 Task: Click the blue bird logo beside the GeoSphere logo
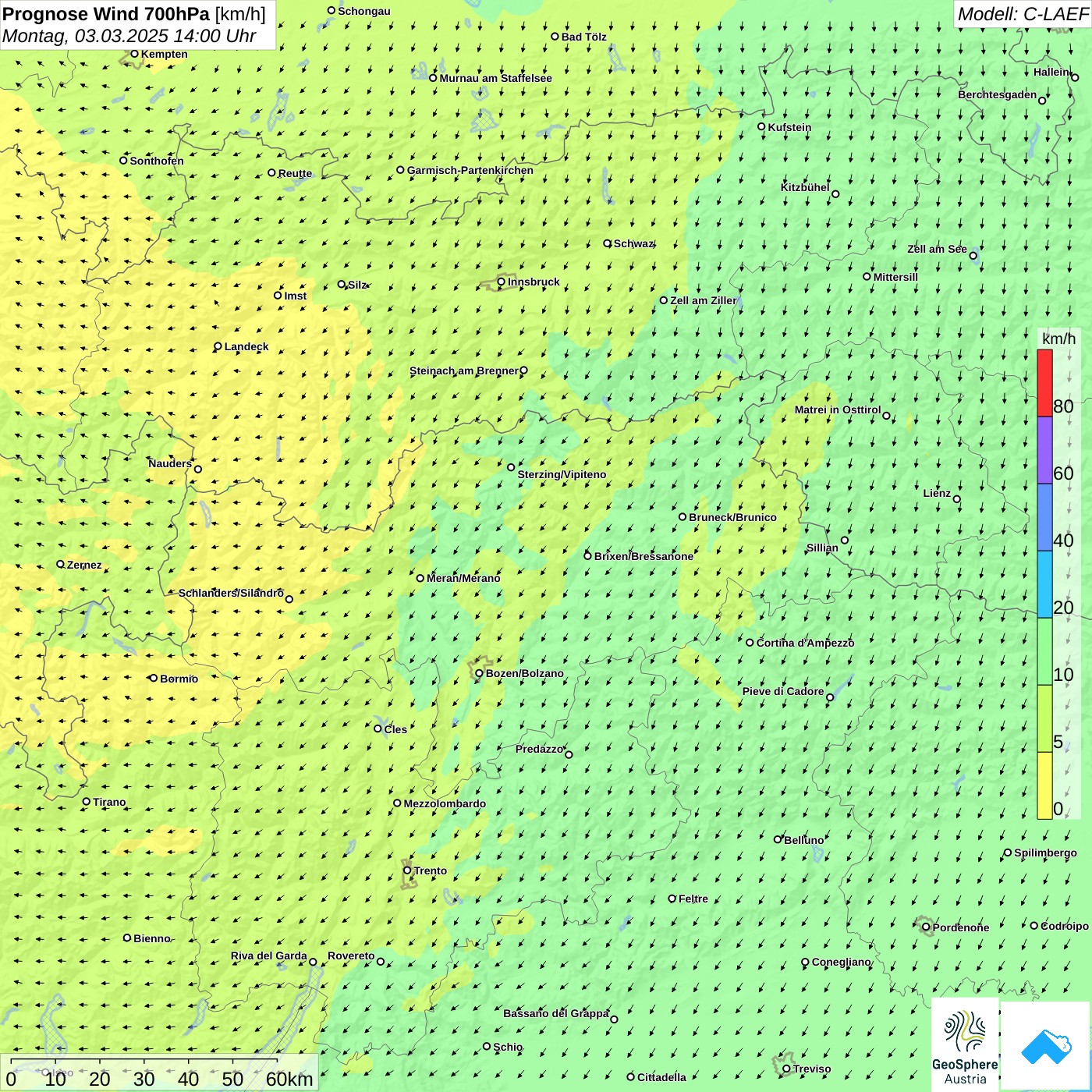coord(1046,1047)
